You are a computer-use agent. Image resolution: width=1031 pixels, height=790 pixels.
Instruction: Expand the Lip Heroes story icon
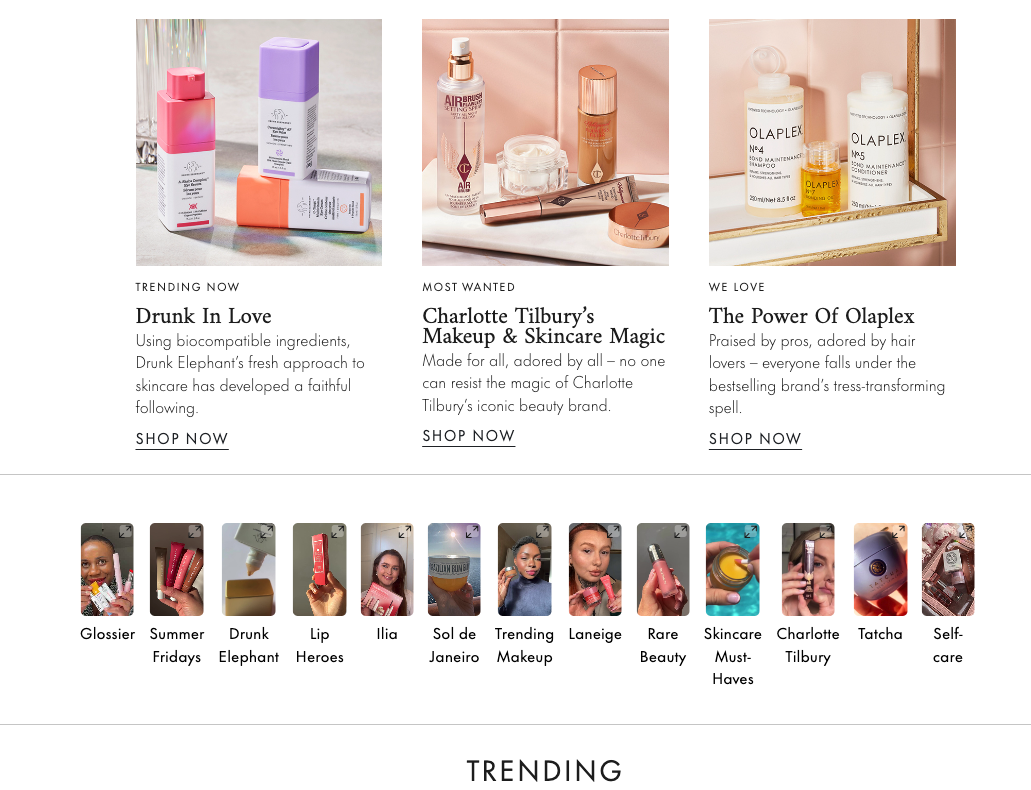point(337,532)
